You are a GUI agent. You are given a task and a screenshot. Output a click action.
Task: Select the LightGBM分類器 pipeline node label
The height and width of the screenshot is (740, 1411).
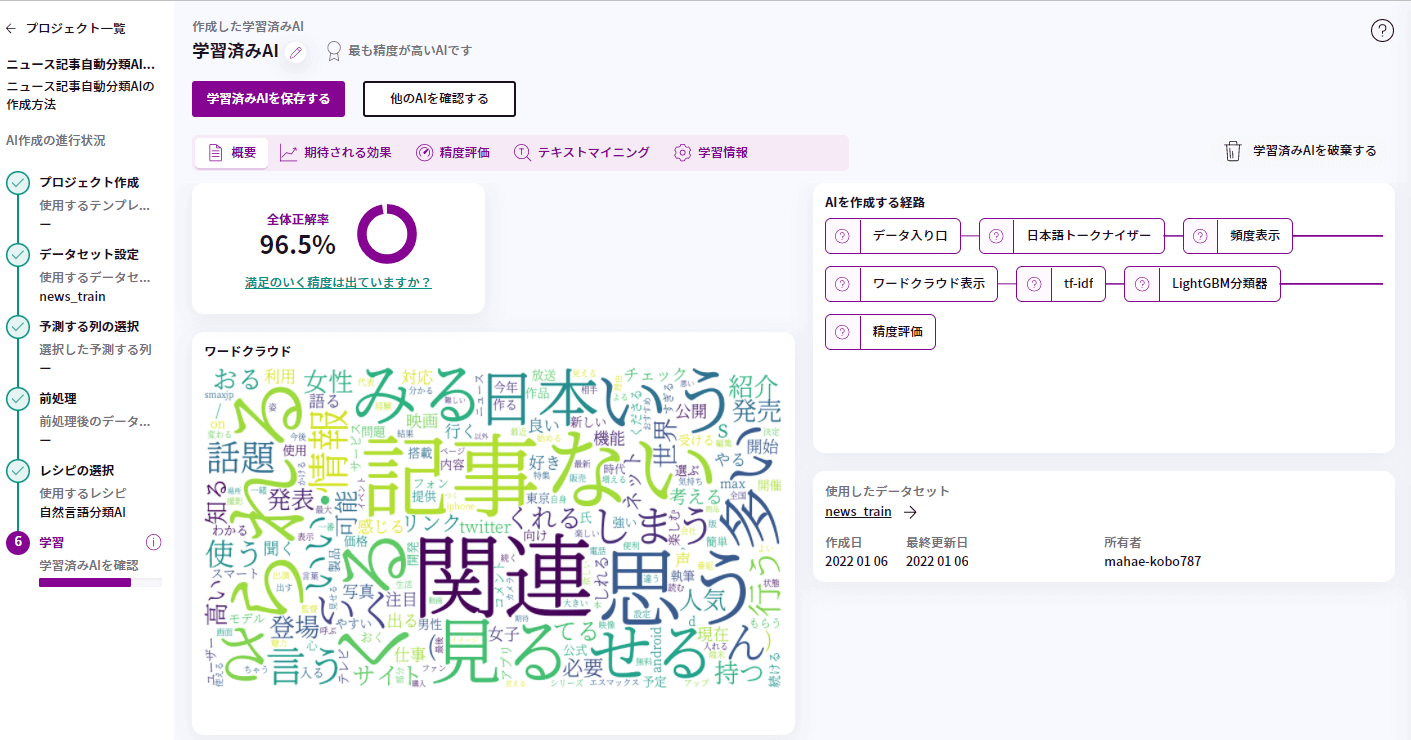(x=1220, y=284)
